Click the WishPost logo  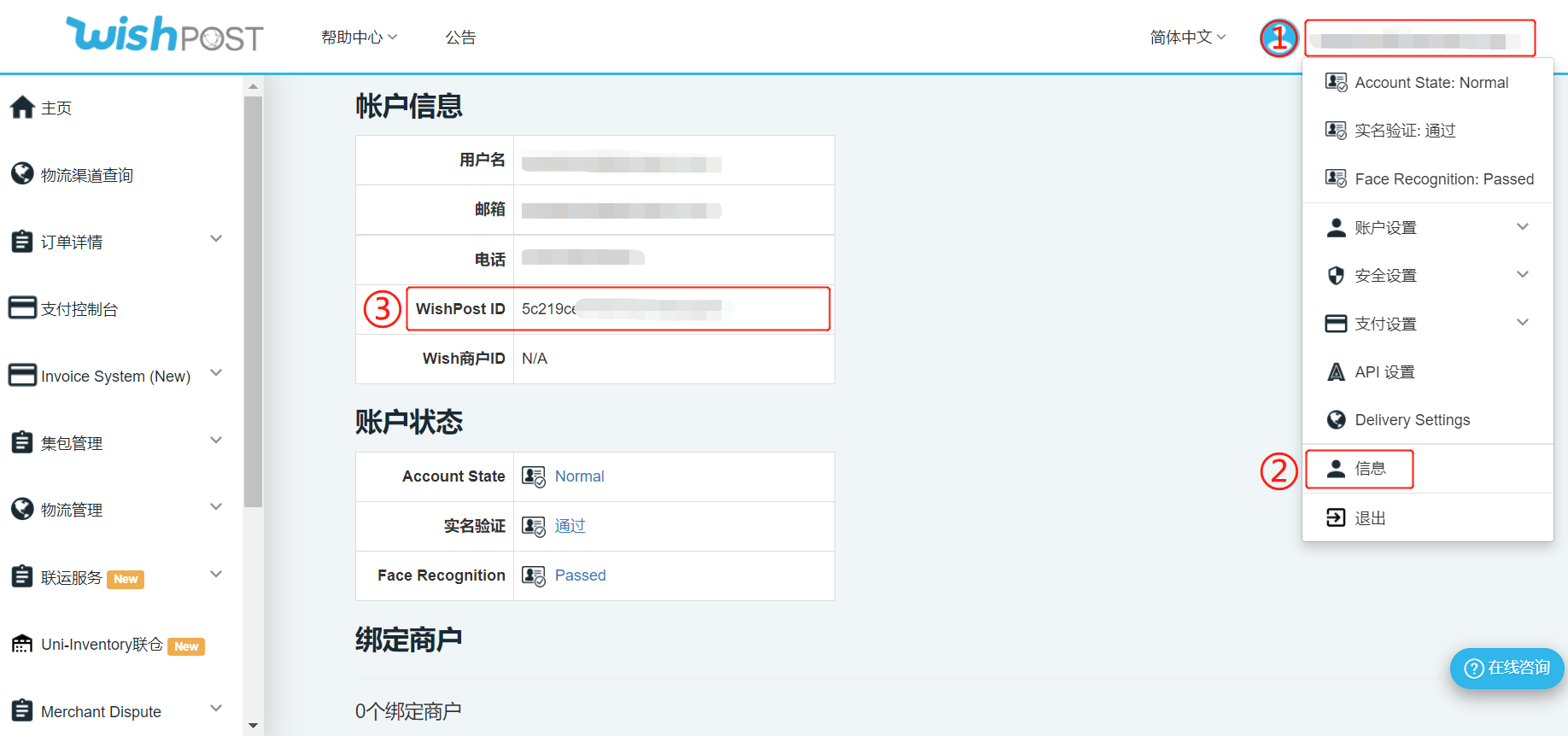click(165, 35)
